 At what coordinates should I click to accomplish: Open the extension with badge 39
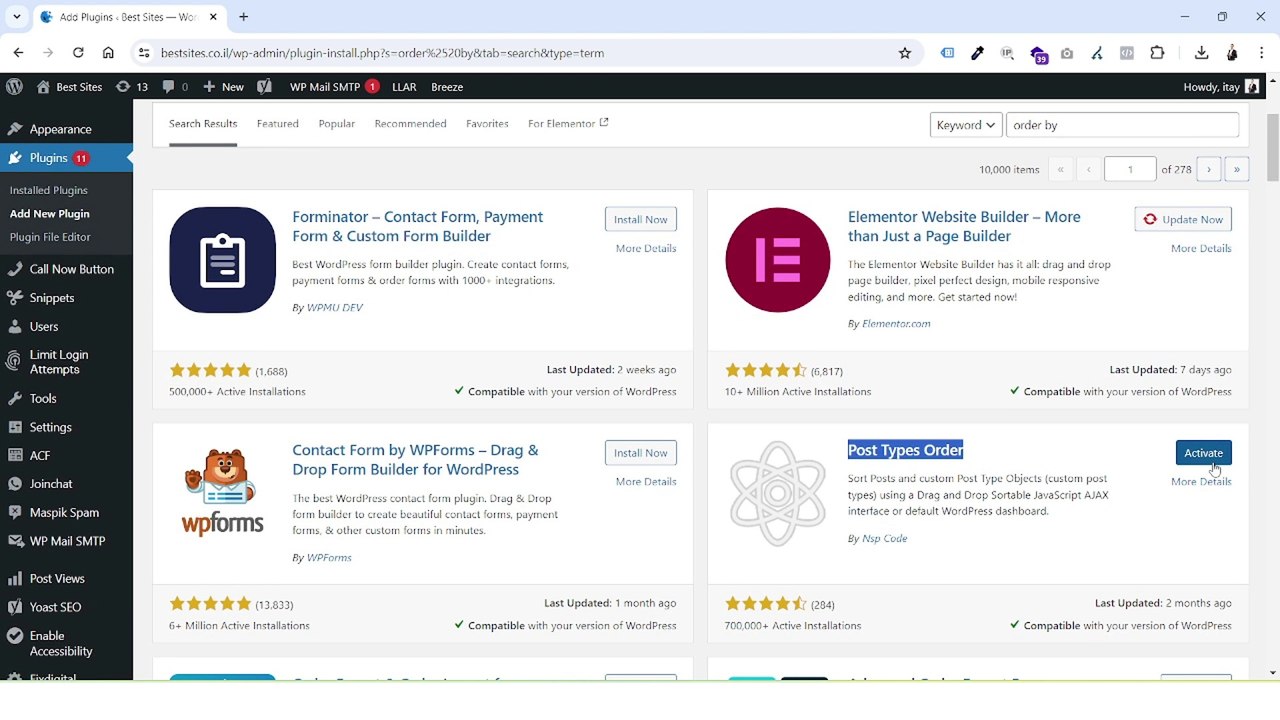1038,54
